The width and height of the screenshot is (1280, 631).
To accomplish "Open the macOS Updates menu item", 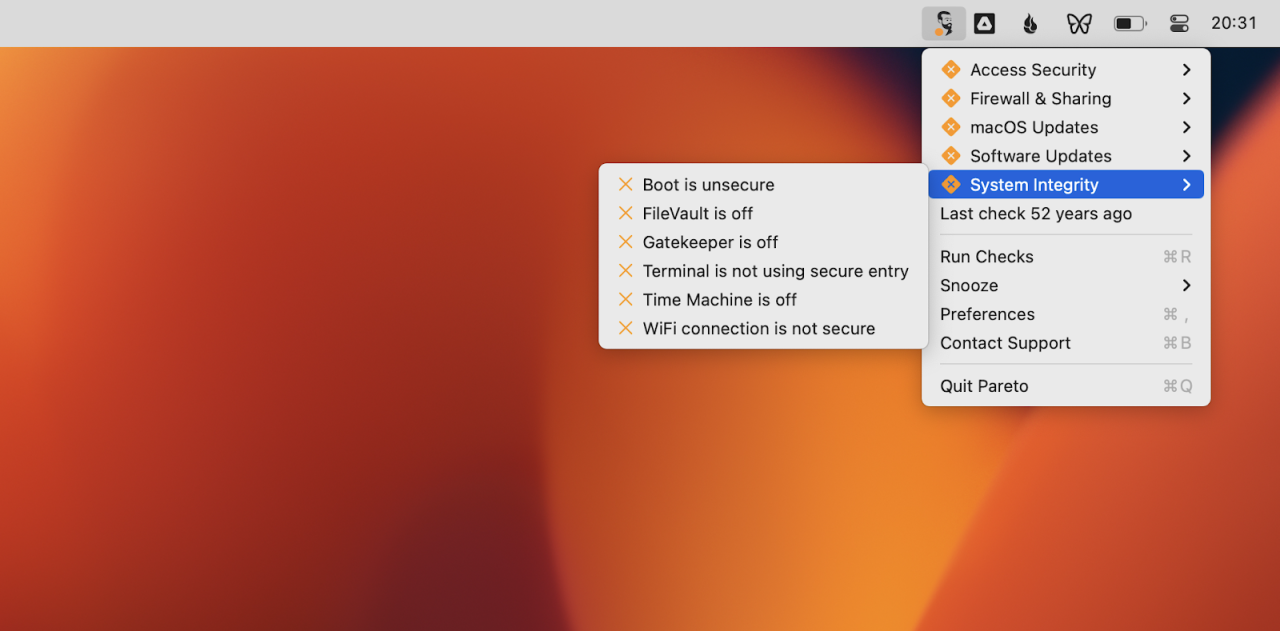I will 1066,127.
